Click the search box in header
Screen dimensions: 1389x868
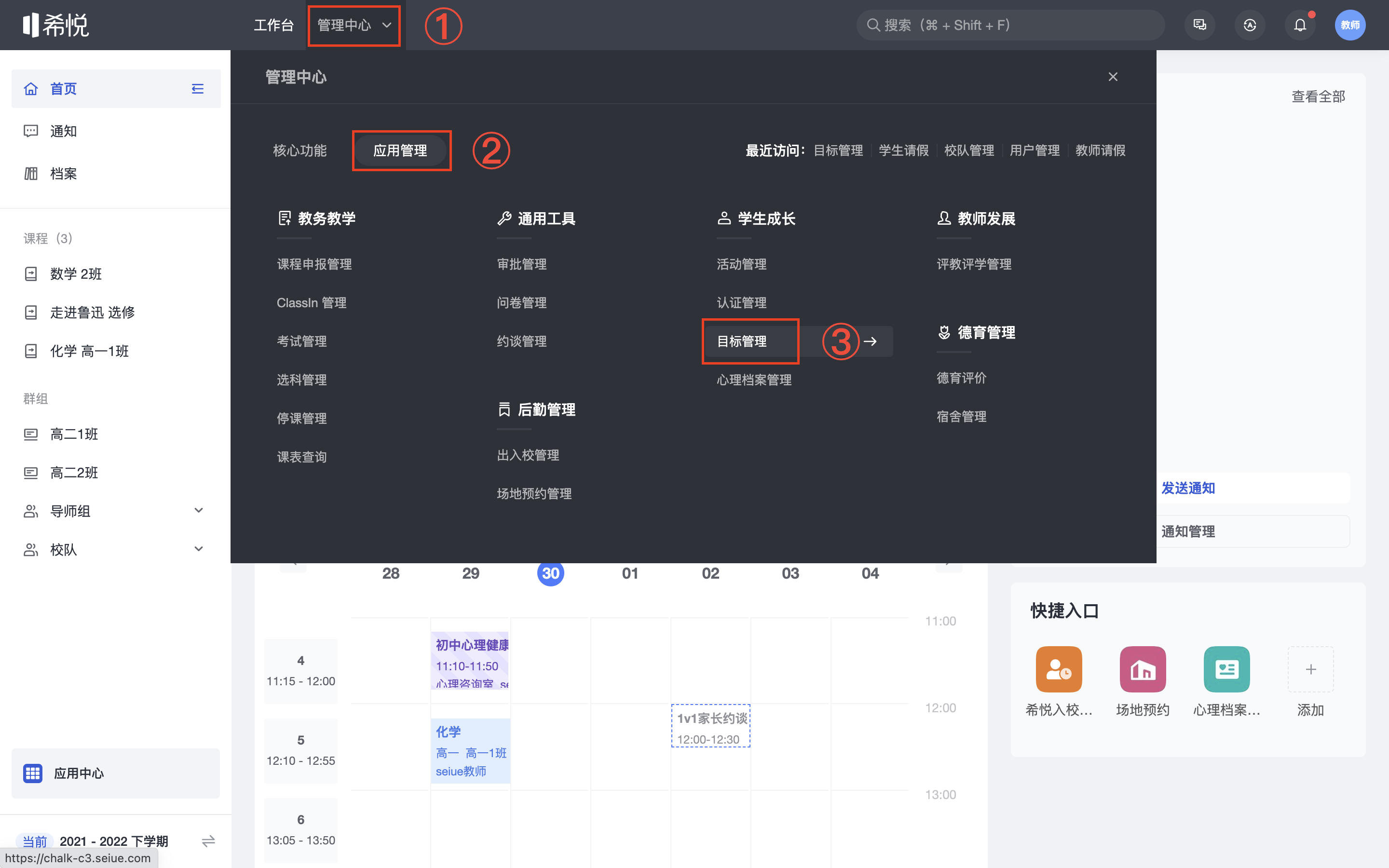point(1010,25)
